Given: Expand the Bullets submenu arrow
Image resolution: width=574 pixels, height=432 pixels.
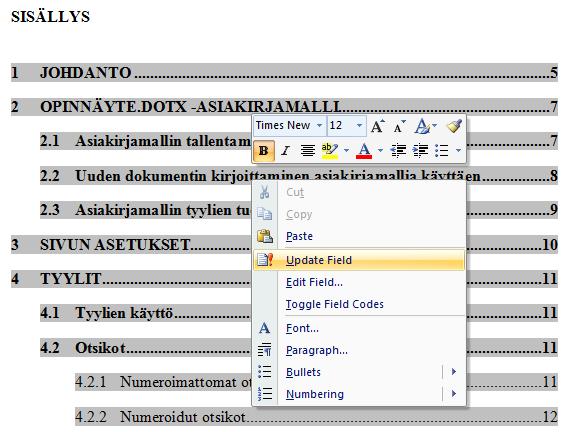Looking at the screenshot, I should tap(454, 372).
